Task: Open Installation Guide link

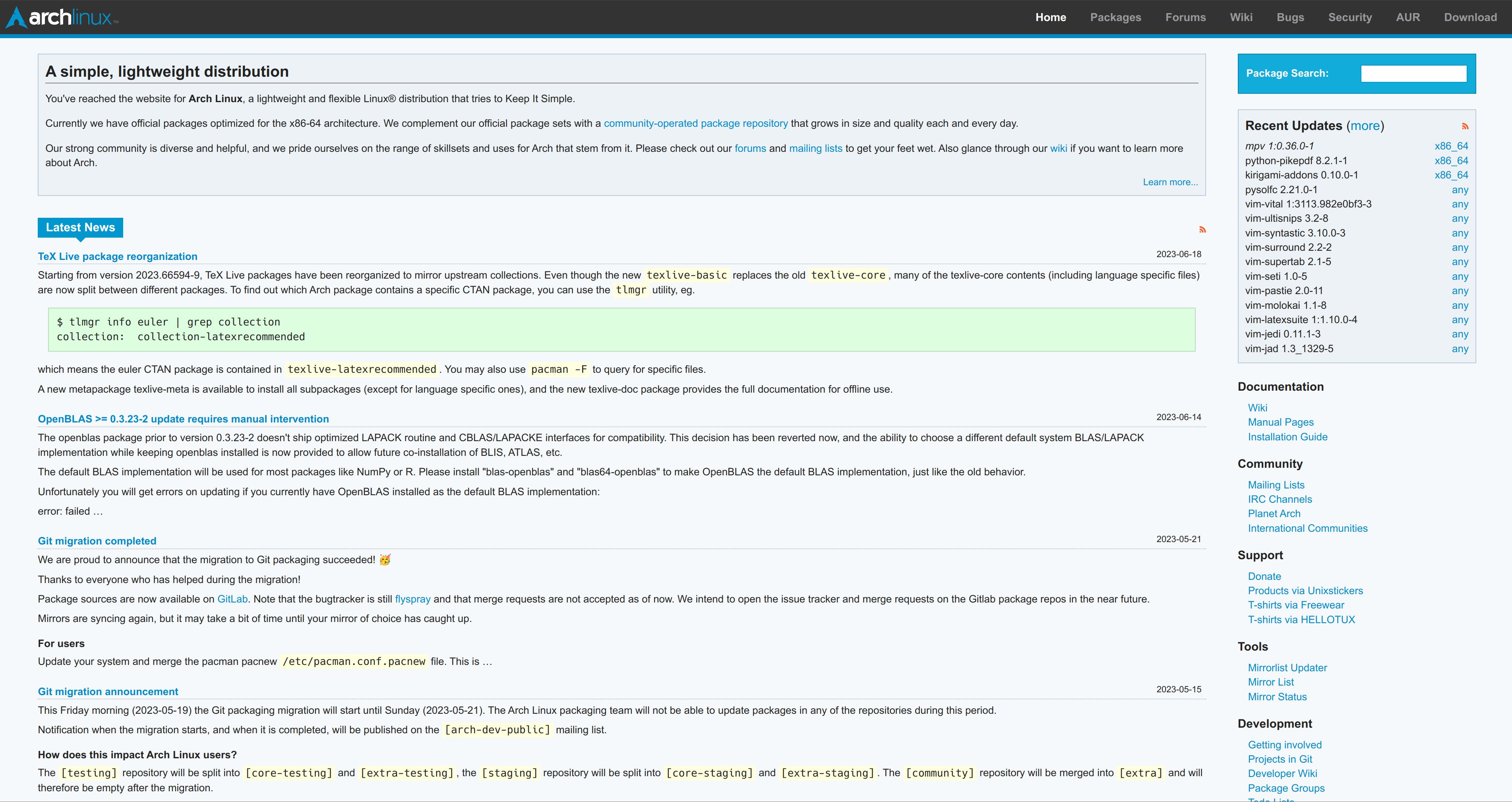Action: [1287, 437]
